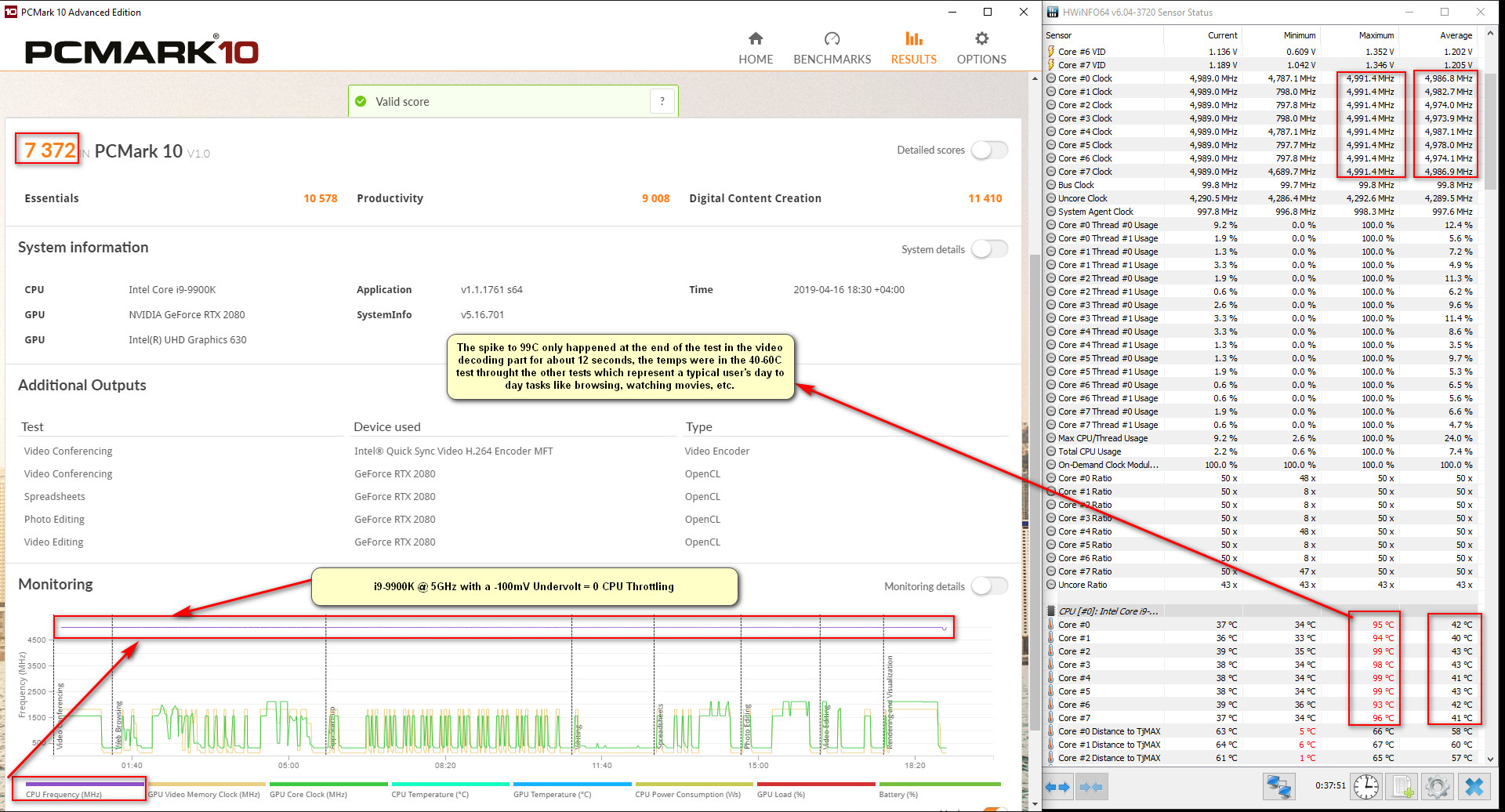
Task: Click the lightning bolt icon of Core #7 VID
Action: [1051, 65]
